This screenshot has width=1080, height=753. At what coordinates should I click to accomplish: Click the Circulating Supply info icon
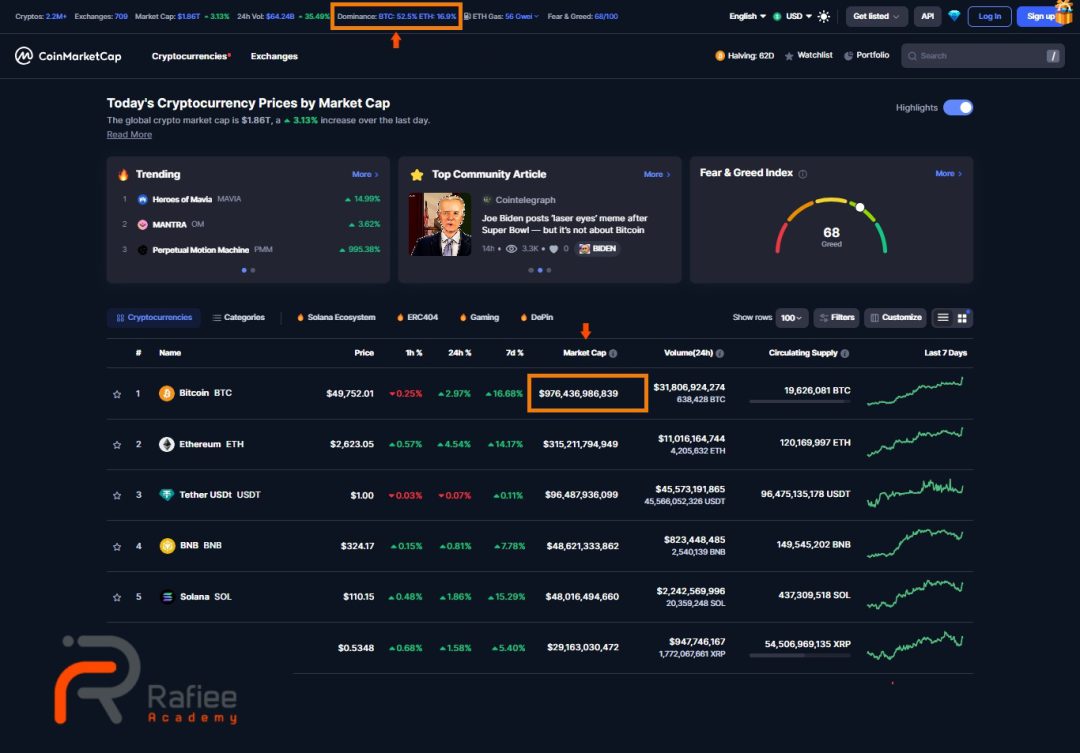(845, 353)
